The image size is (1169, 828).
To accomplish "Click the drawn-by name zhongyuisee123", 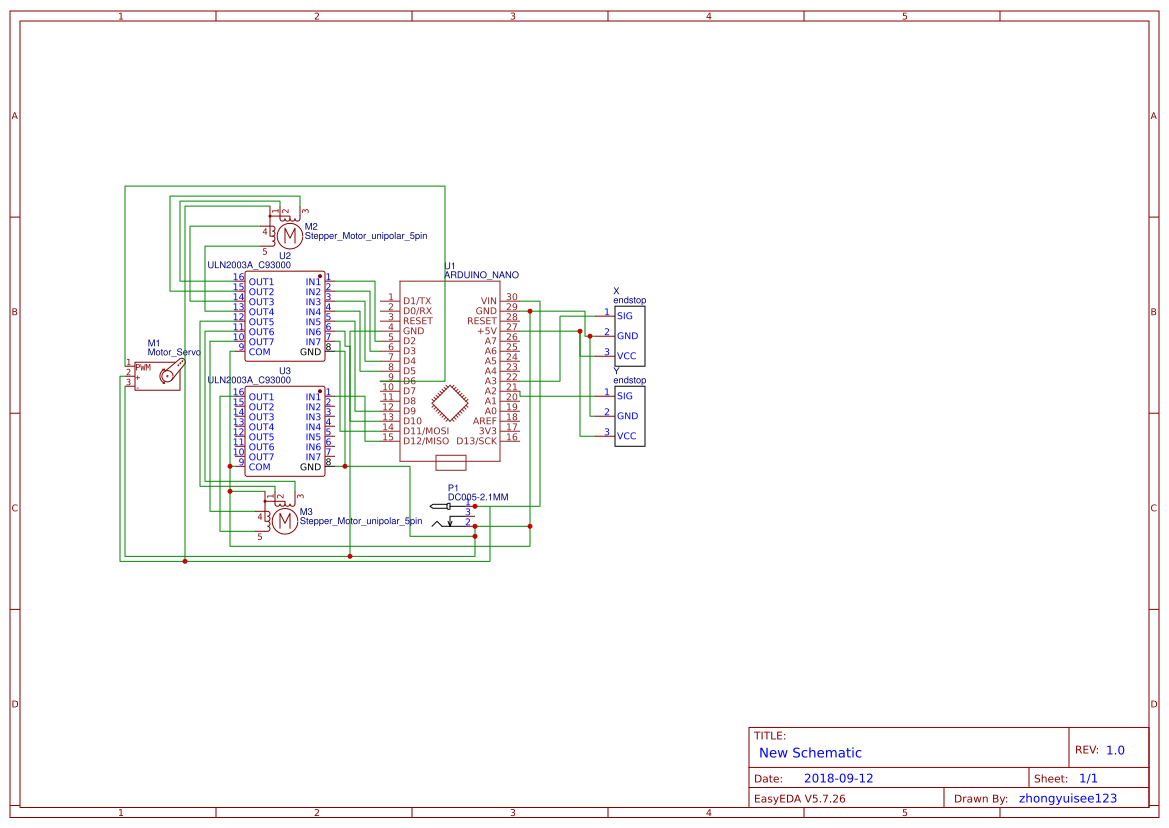I will coord(1067,798).
